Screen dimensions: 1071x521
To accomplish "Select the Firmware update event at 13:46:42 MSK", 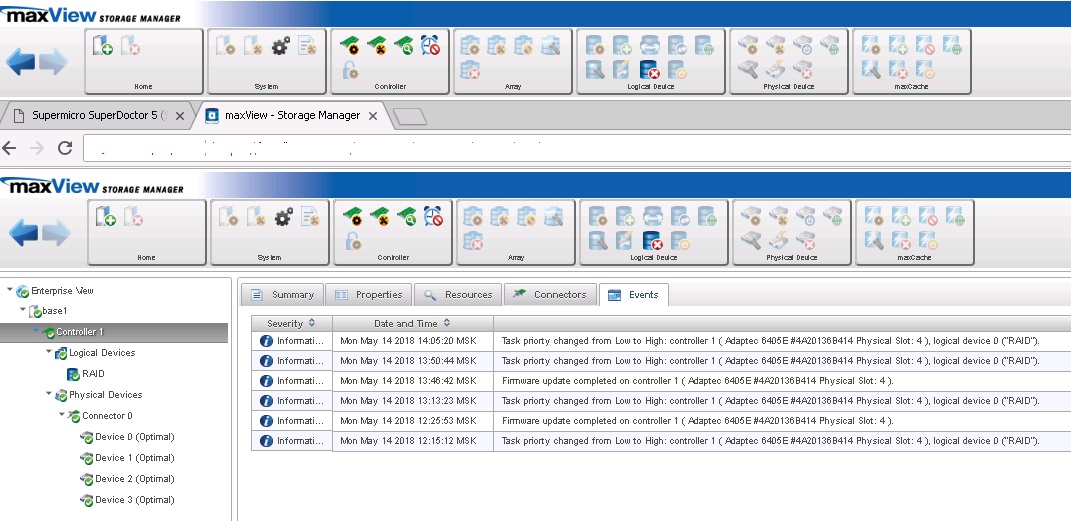I will tap(661, 381).
